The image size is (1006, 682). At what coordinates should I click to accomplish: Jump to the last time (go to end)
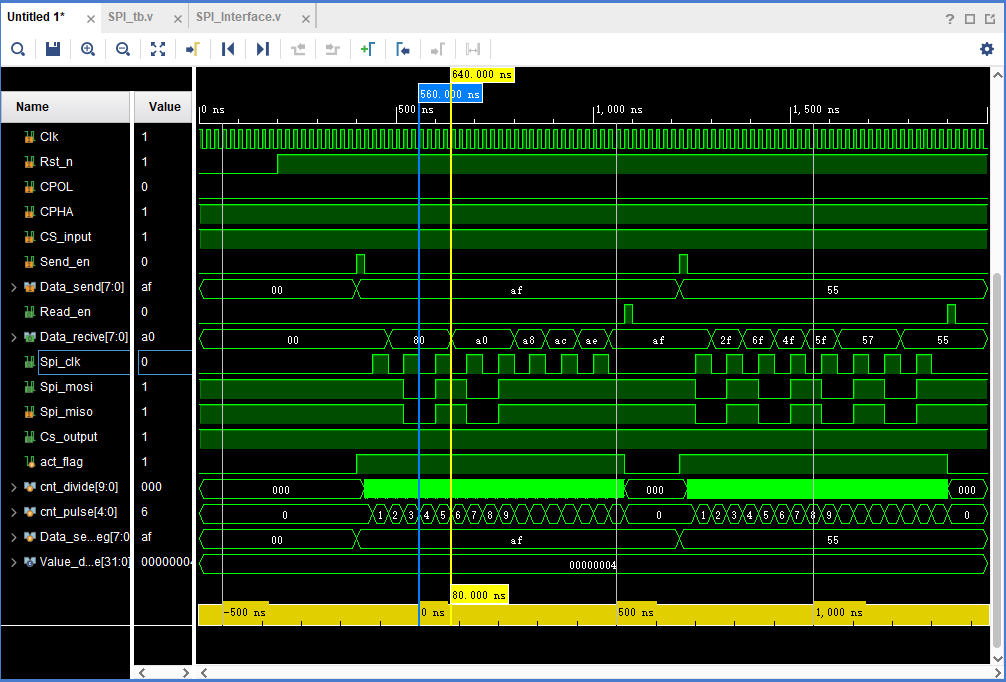(262, 49)
